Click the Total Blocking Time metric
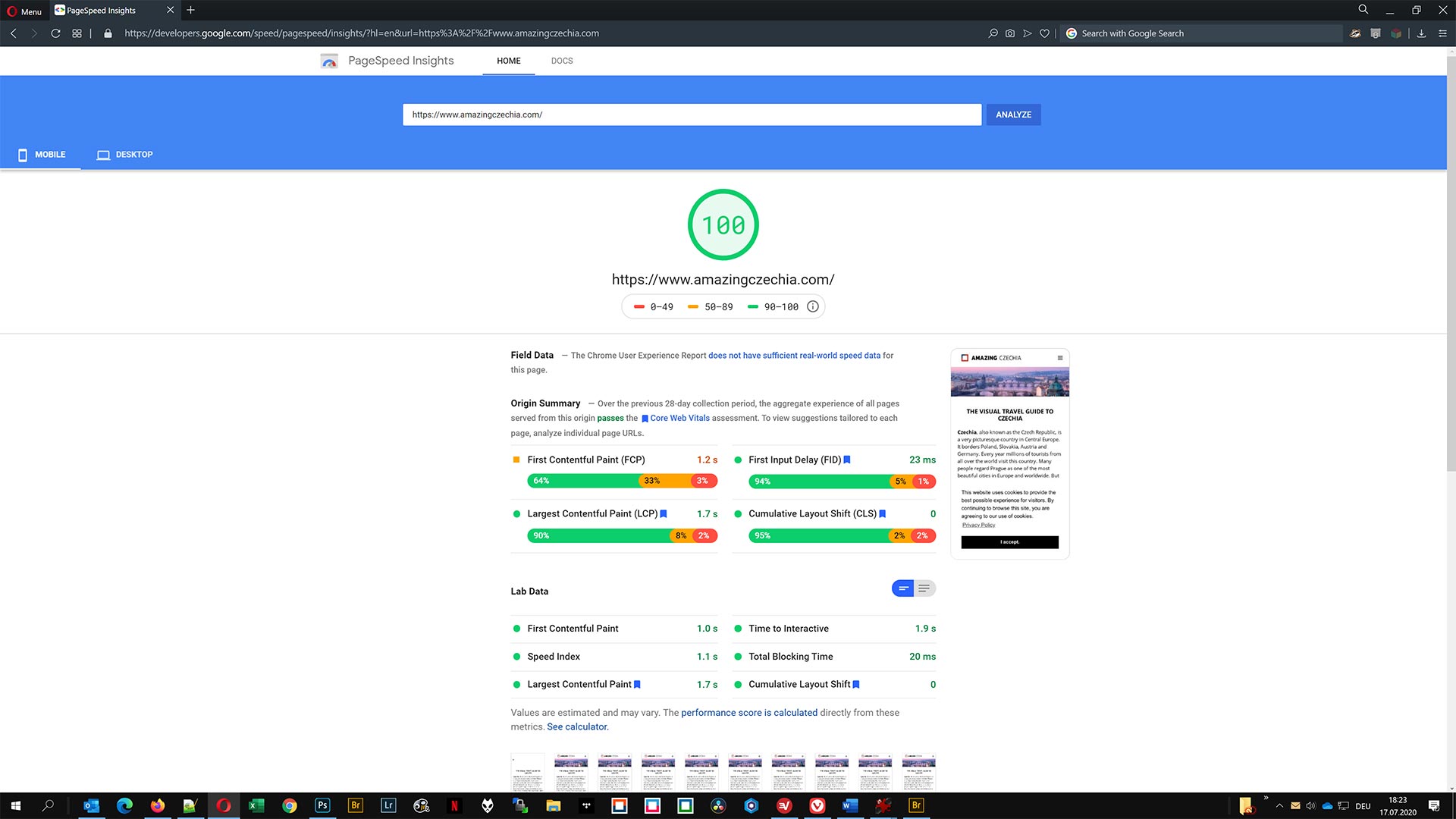Image resolution: width=1456 pixels, height=819 pixels. click(835, 657)
